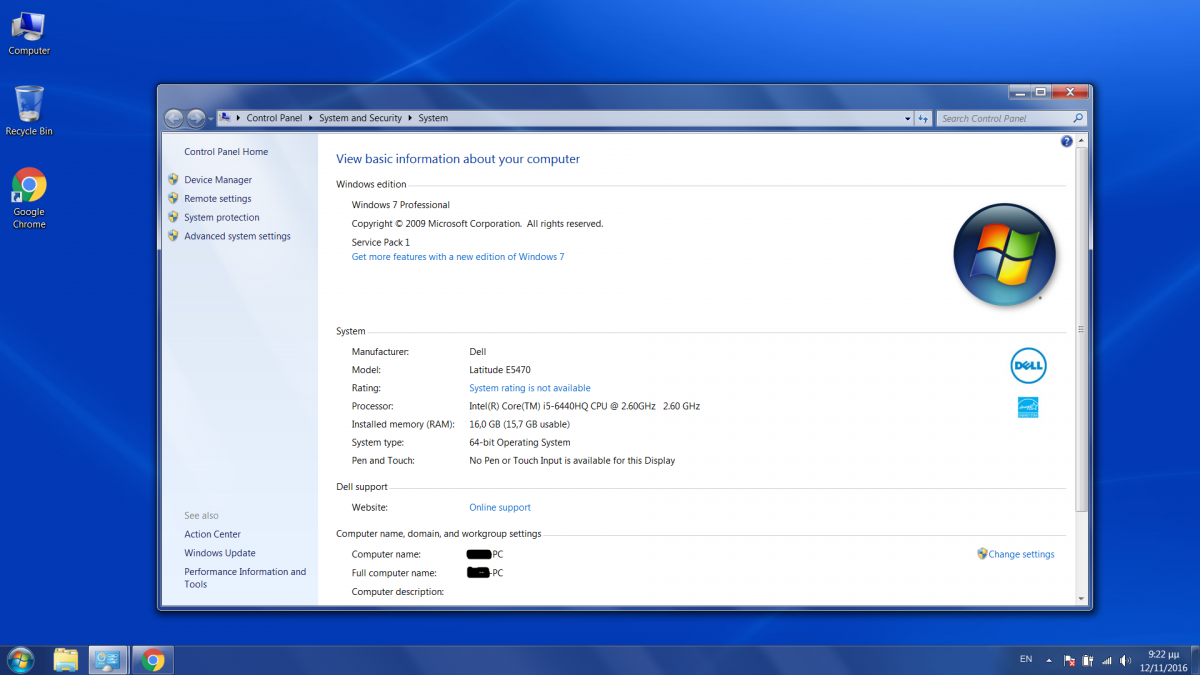The image size is (1200, 675).
Task: Click the Latitude E5470 model text
Action: point(500,370)
